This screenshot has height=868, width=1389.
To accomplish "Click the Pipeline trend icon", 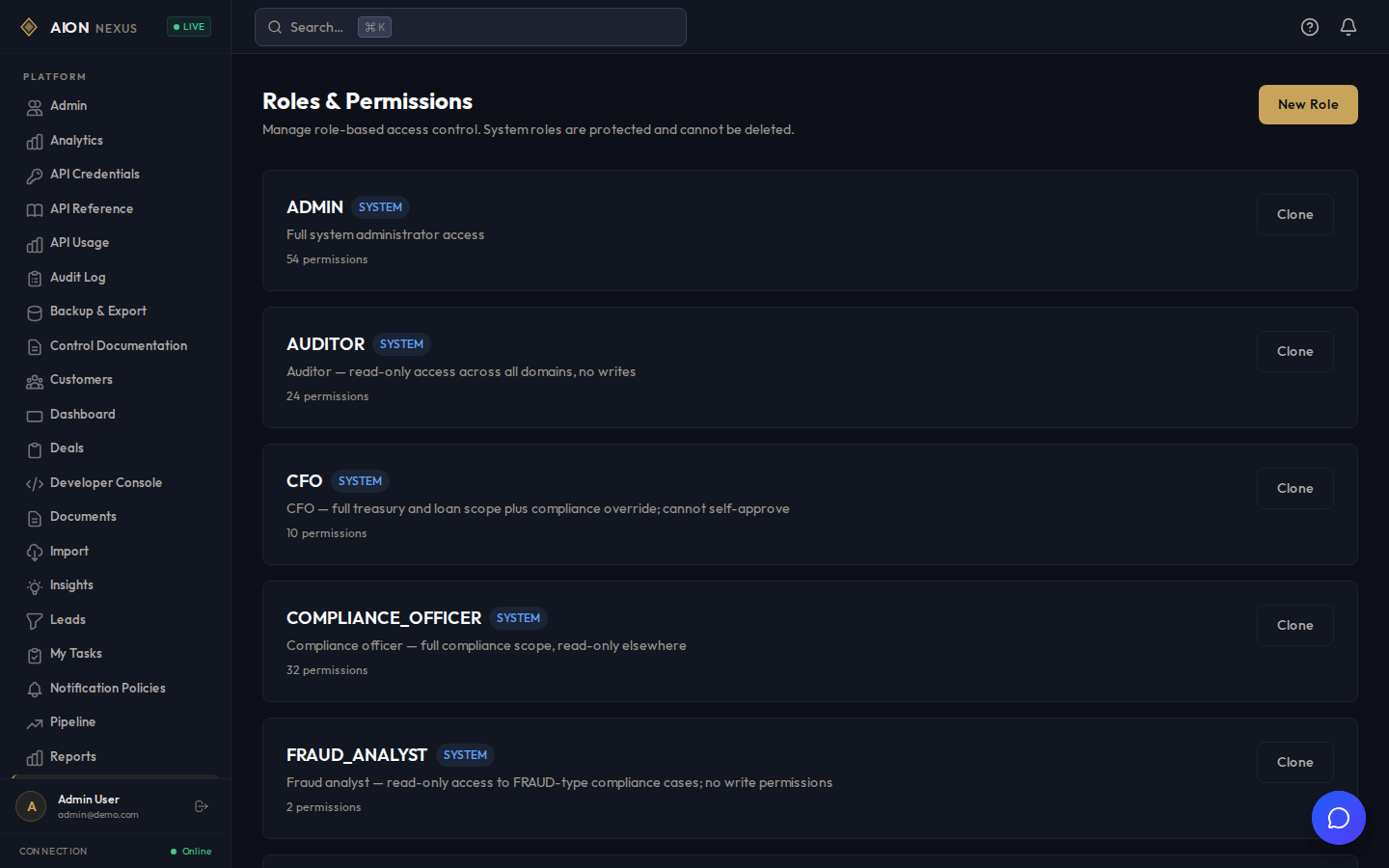I will (x=35, y=723).
